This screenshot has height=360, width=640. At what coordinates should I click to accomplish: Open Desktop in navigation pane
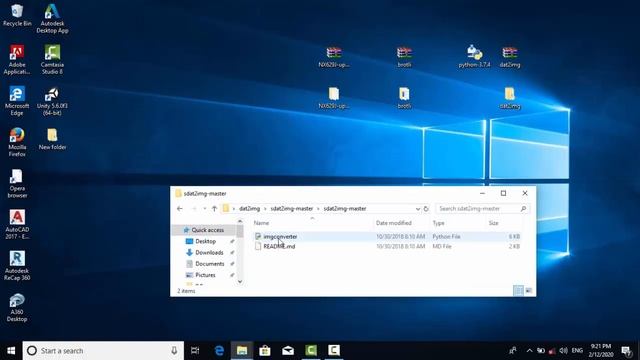[x=205, y=241]
